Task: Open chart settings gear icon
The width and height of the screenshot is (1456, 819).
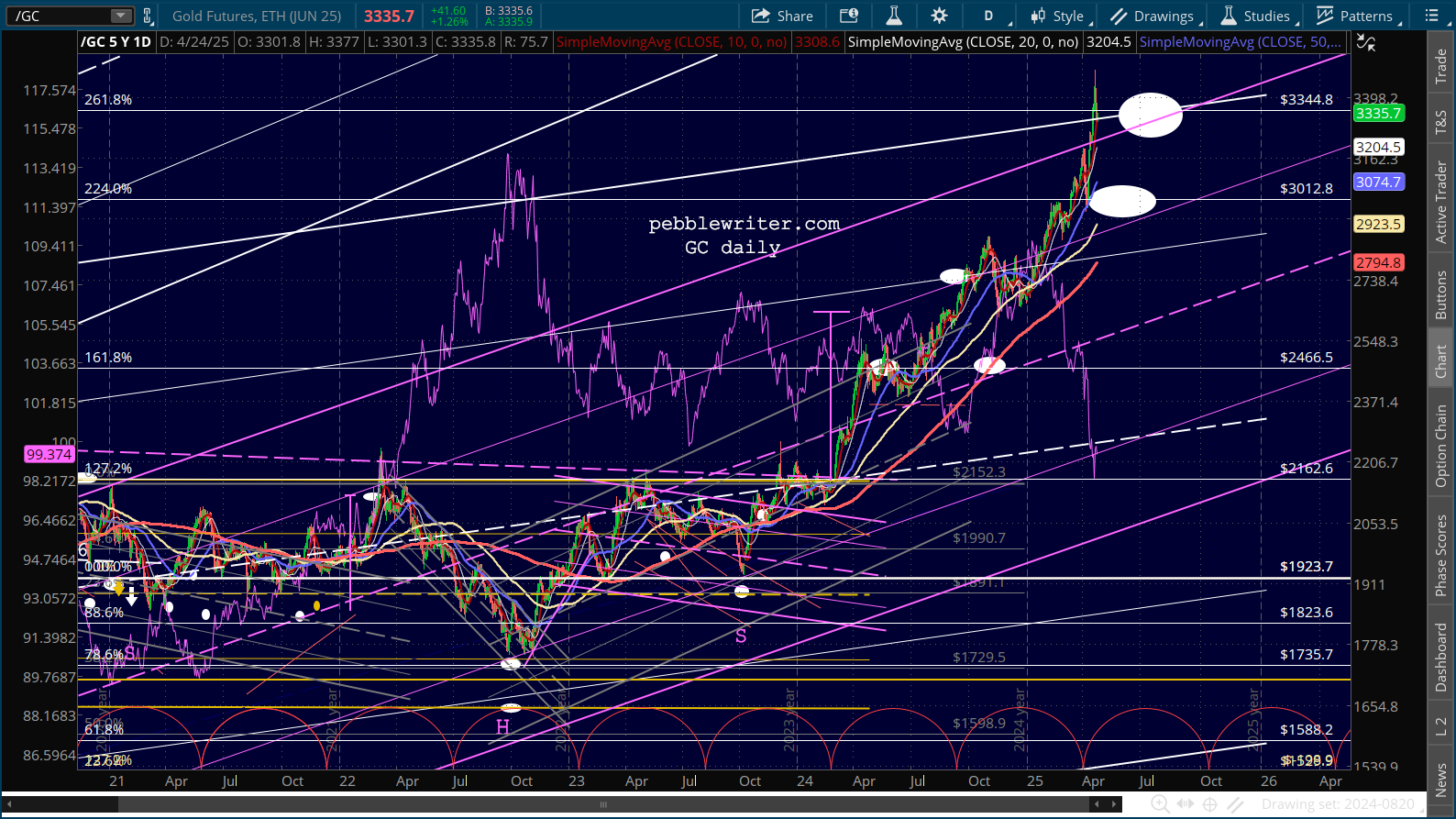Action: (939, 16)
